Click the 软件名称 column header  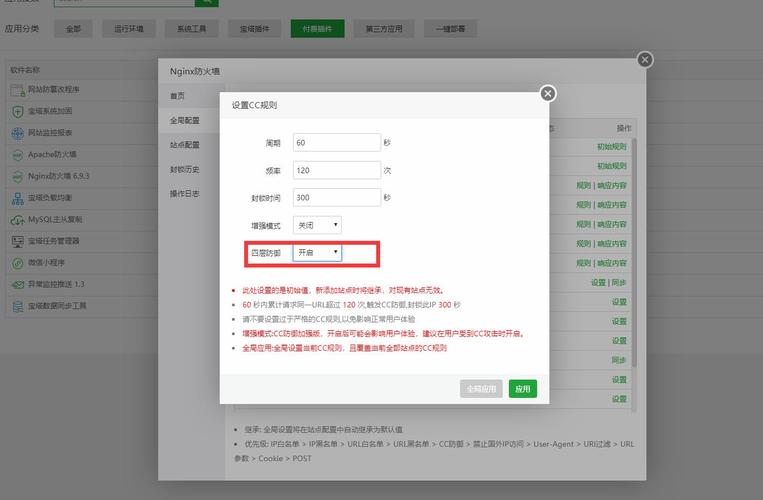pos(25,70)
